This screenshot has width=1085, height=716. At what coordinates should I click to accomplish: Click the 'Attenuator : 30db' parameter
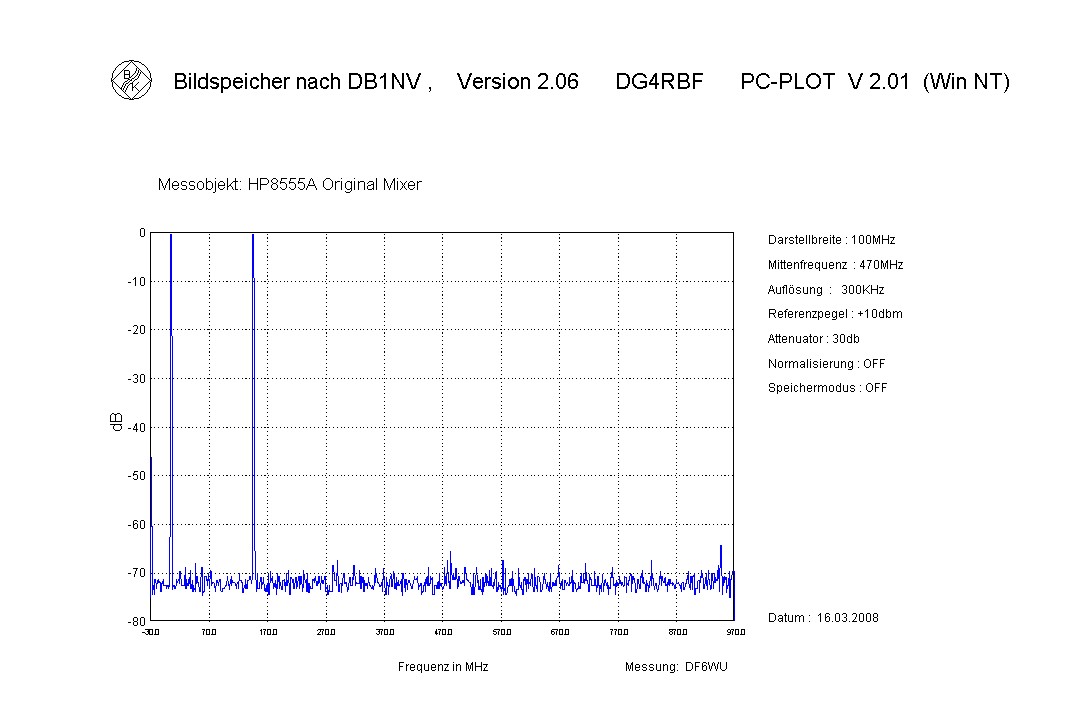tap(813, 339)
